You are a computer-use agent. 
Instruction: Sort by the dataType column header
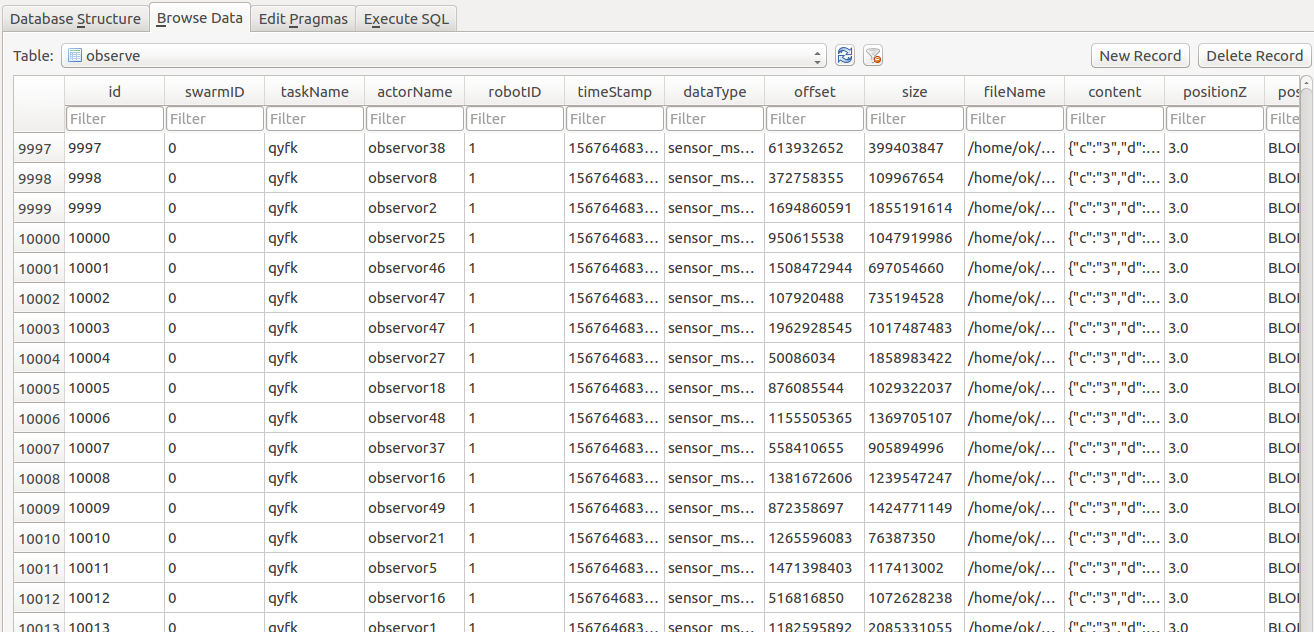tap(714, 91)
